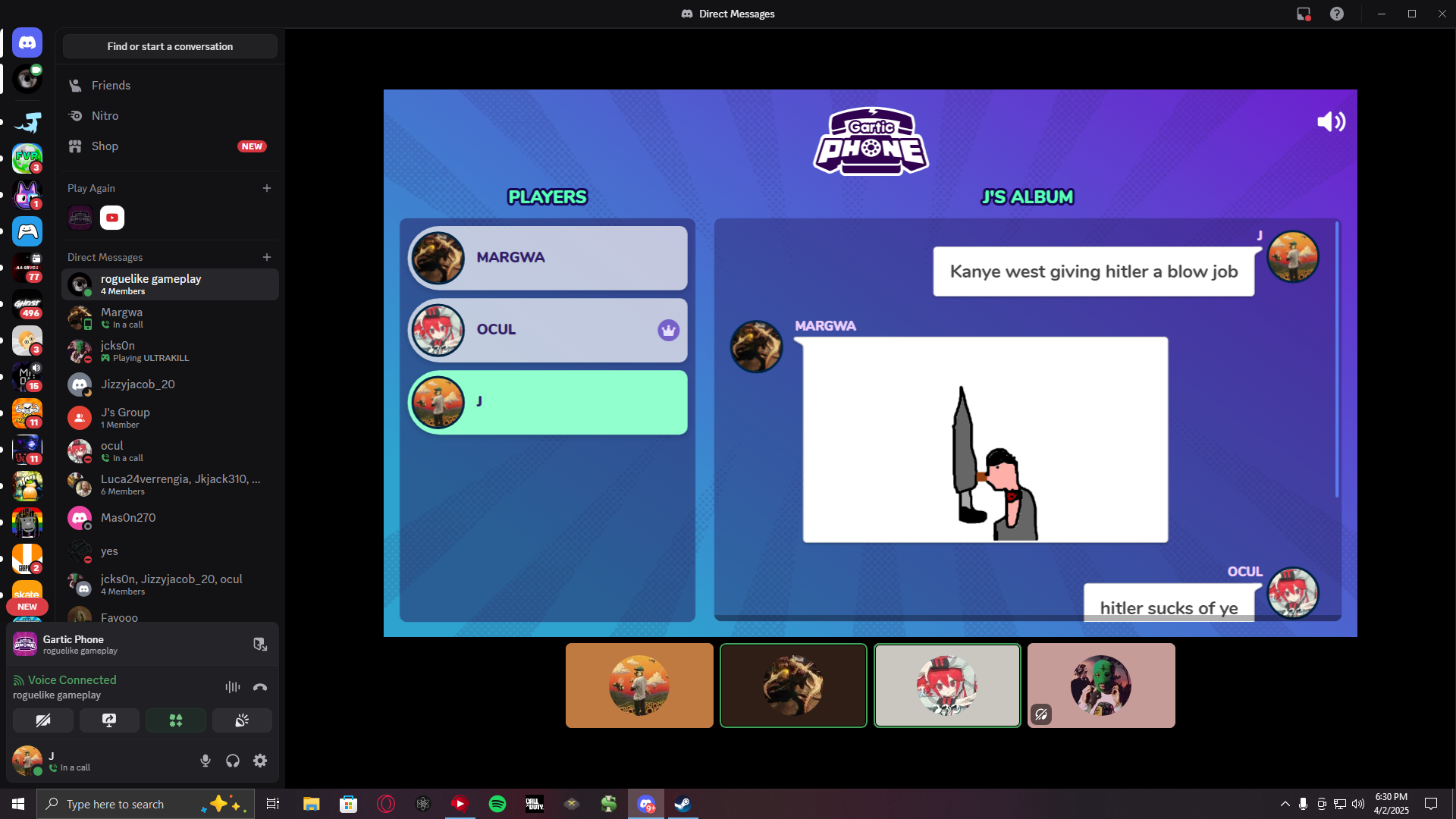The image size is (1456, 819).
Task: Create a new direct message
Action: [267, 257]
